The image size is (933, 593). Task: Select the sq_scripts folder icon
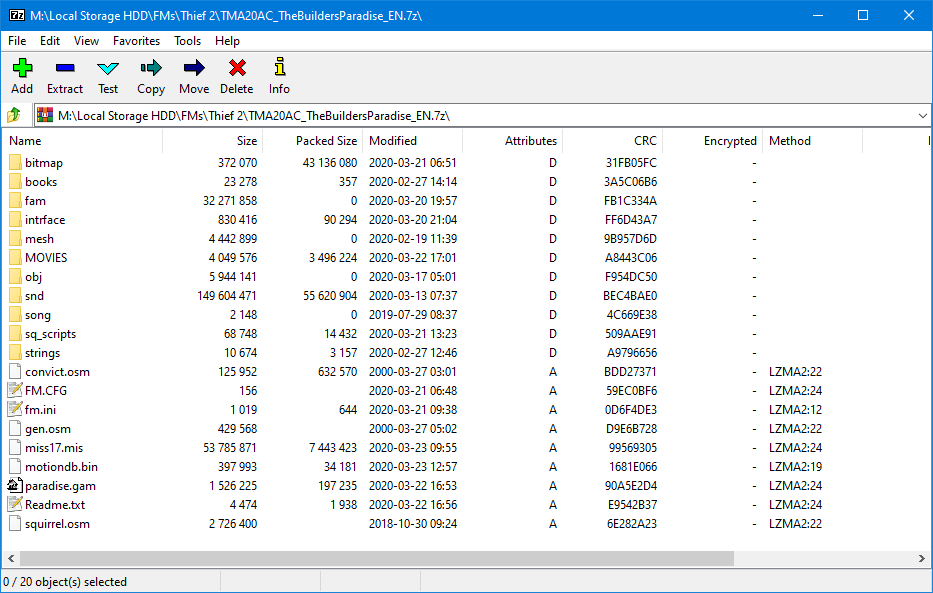pos(15,334)
